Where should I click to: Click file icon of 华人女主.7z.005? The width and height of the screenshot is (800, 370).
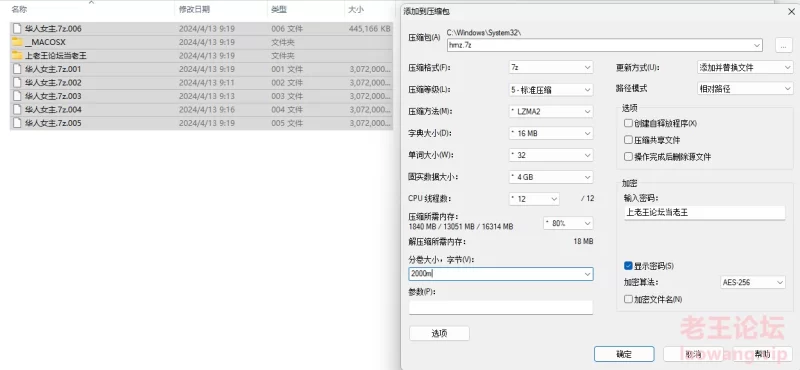[17, 123]
